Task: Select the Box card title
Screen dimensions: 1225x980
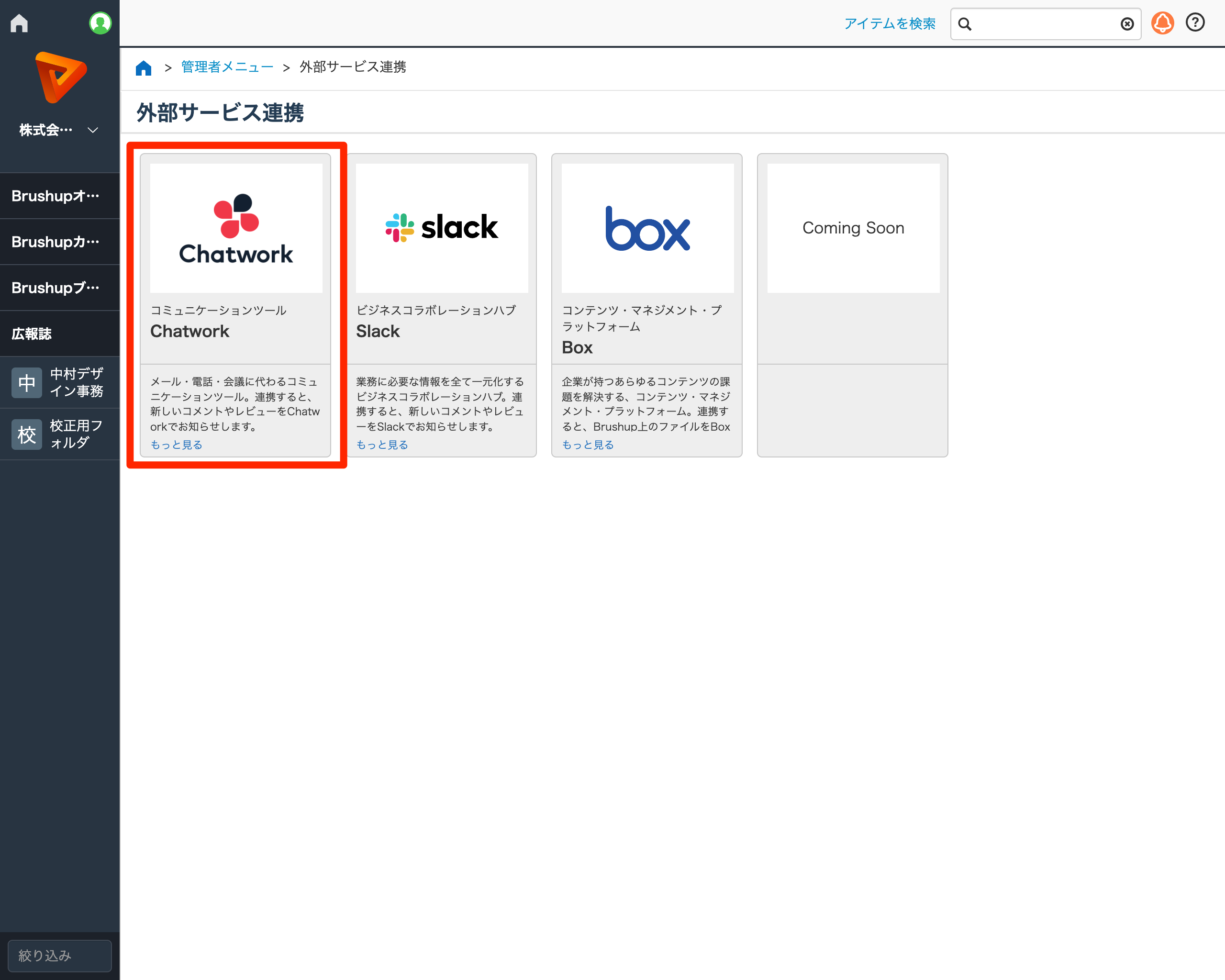Action: [577, 348]
